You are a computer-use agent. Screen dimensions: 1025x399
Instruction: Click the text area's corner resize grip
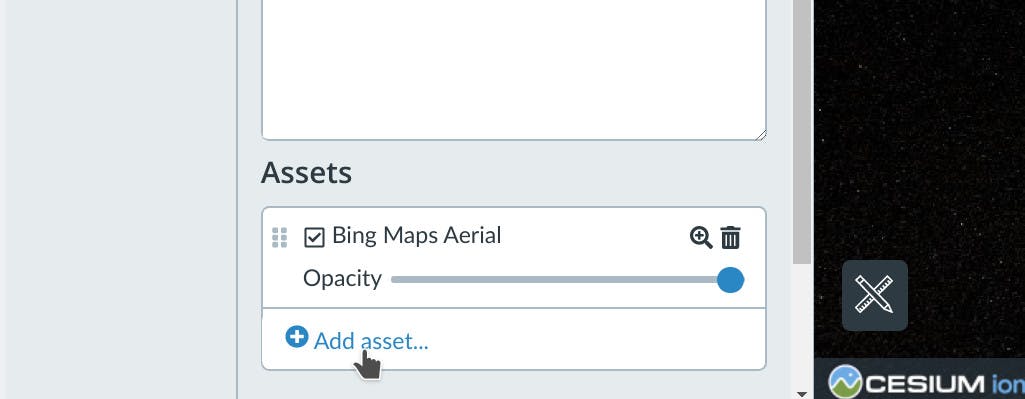[x=760, y=134]
